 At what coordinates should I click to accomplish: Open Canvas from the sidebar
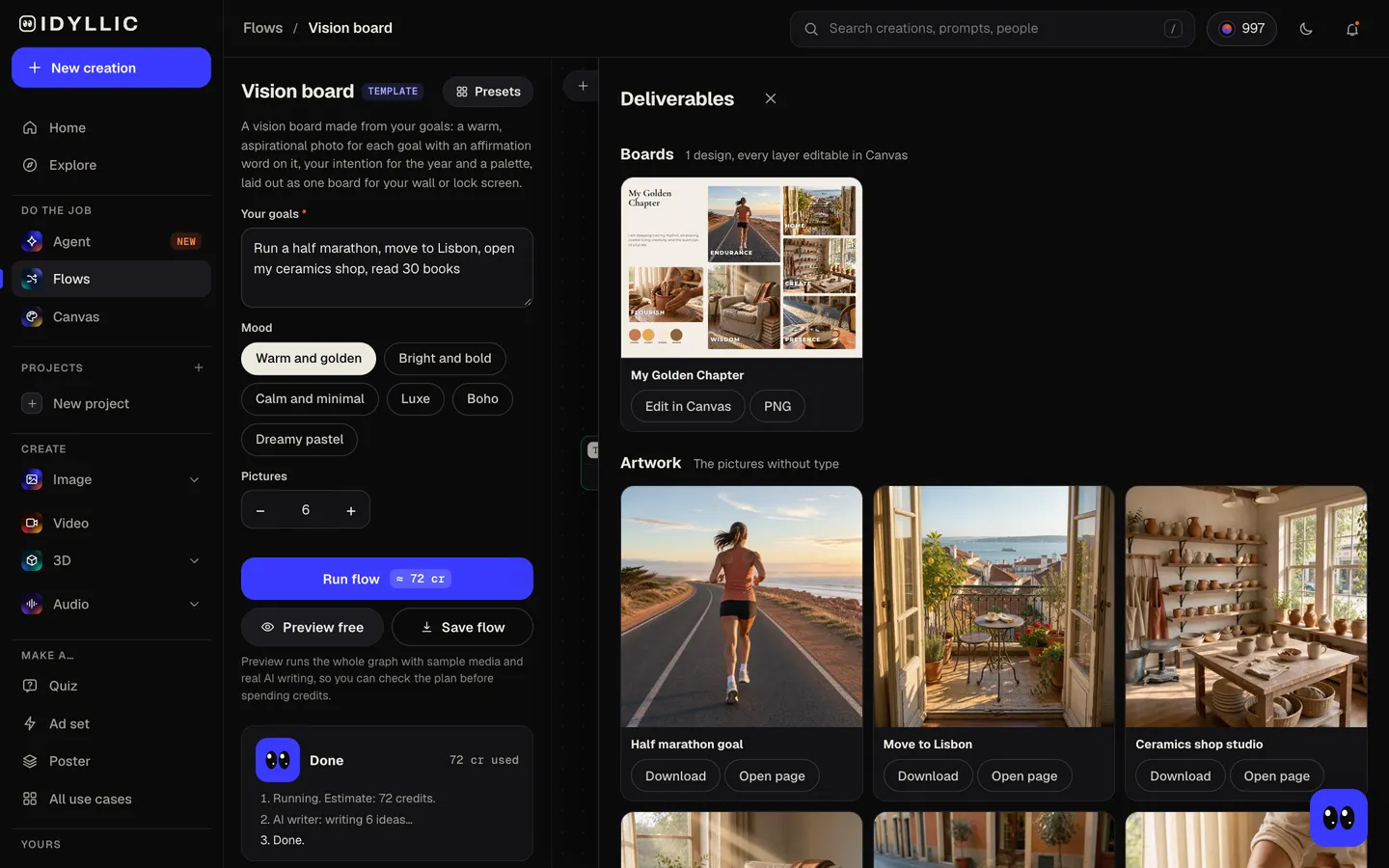111,316
